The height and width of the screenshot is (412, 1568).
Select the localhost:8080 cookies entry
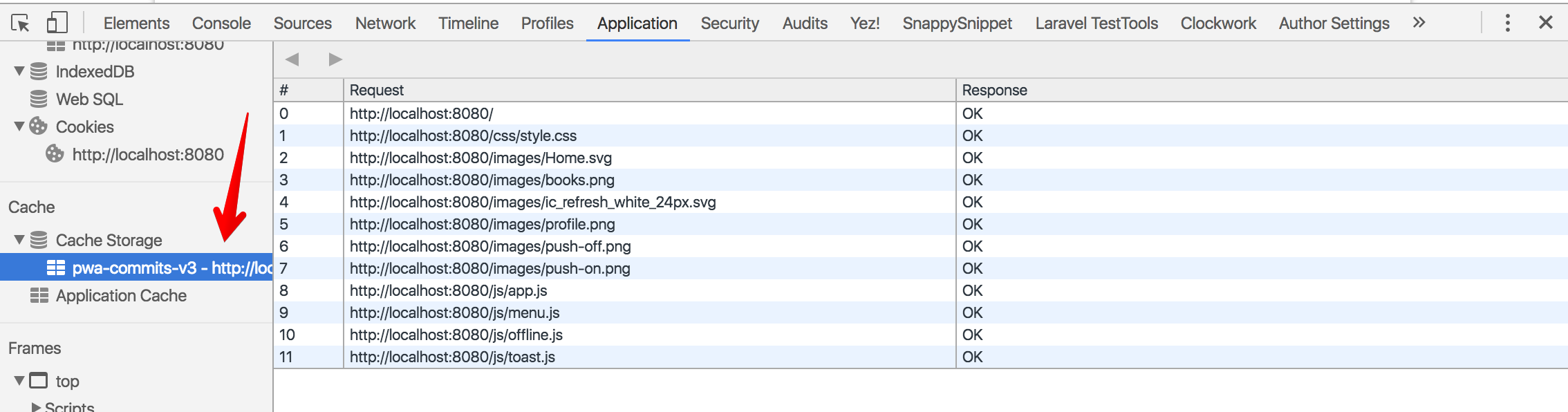tap(148, 154)
